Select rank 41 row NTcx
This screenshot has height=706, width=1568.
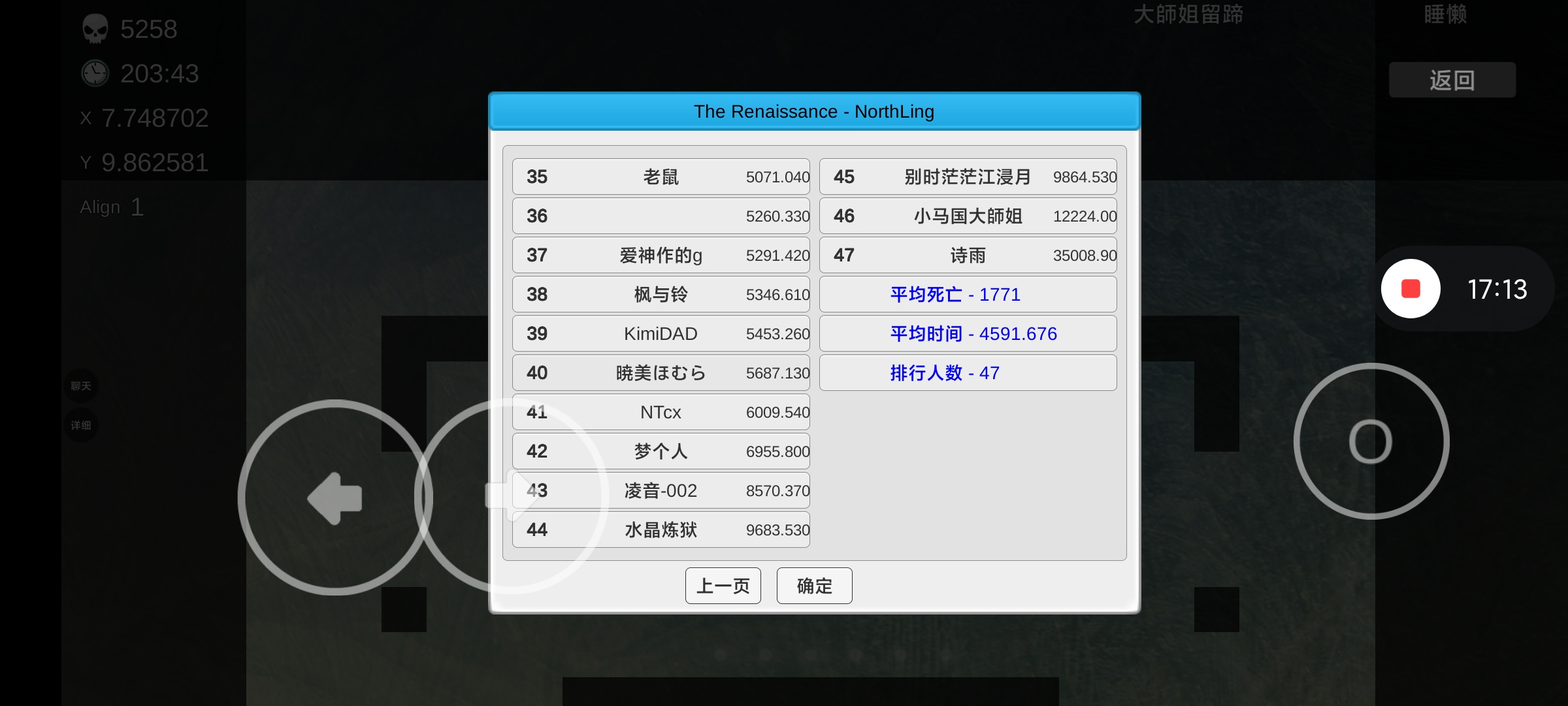(661, 412)
